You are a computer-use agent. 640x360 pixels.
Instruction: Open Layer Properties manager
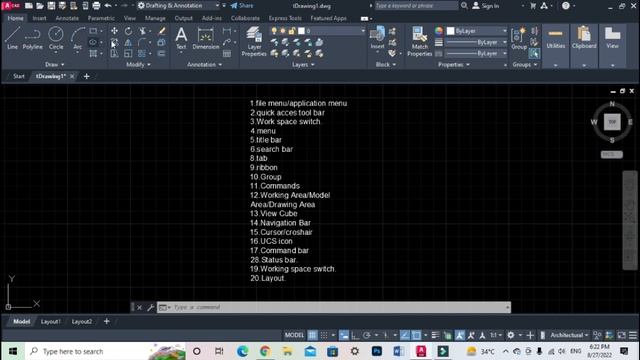(254, 41)
